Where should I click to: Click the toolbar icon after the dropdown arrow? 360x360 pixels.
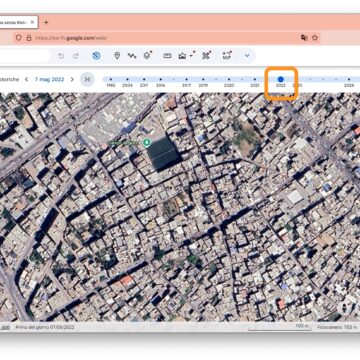pos(206,56)
